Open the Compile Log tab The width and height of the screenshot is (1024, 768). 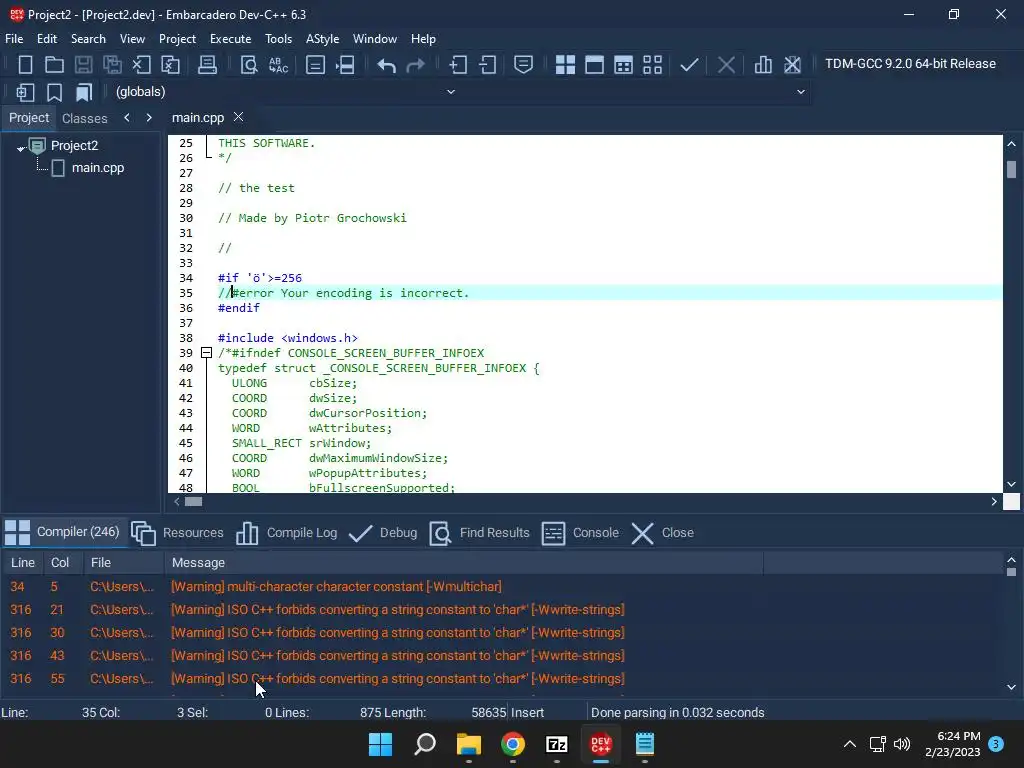pos(286,533)
